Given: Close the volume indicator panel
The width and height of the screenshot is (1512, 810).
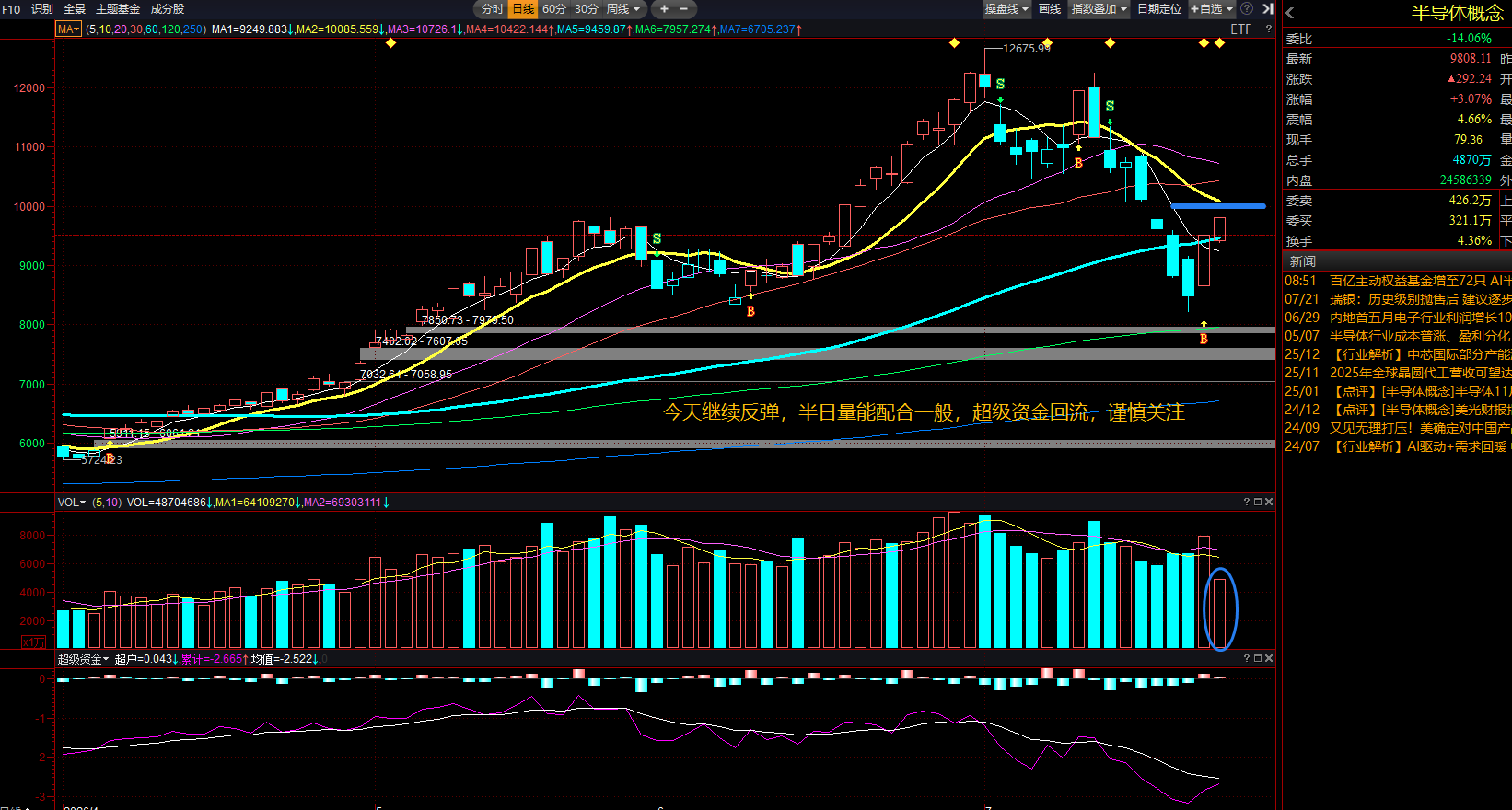Looking at the screenshot, I should (1269, 502).
